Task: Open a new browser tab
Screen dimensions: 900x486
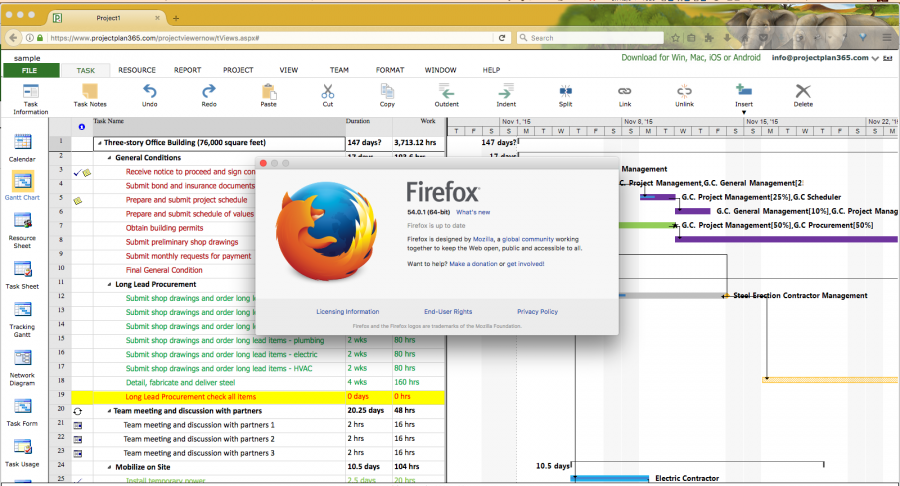Action: click(176, 18)
